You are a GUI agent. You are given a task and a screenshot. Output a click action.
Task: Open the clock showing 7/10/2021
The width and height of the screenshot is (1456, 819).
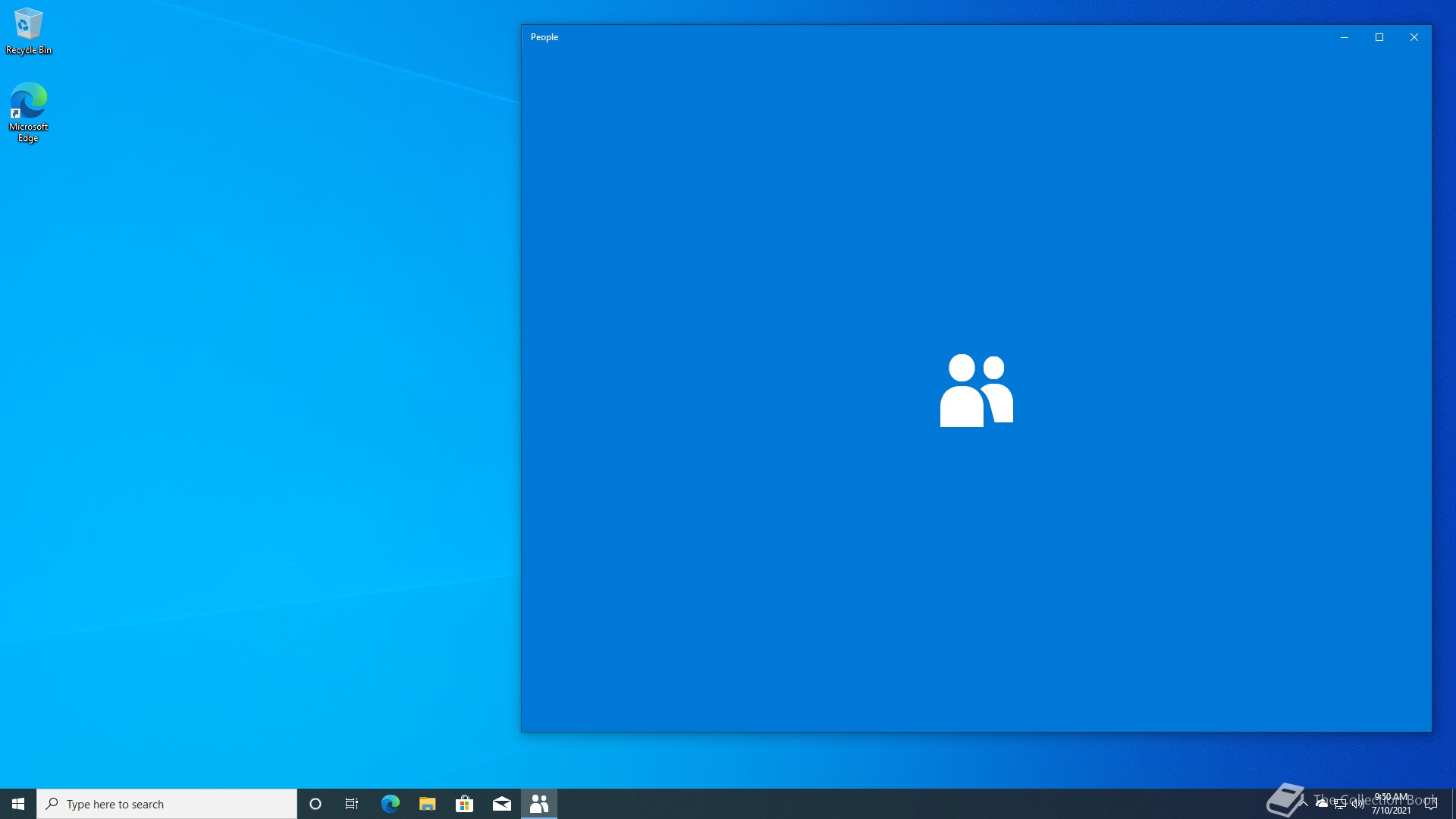[1391, 804]
